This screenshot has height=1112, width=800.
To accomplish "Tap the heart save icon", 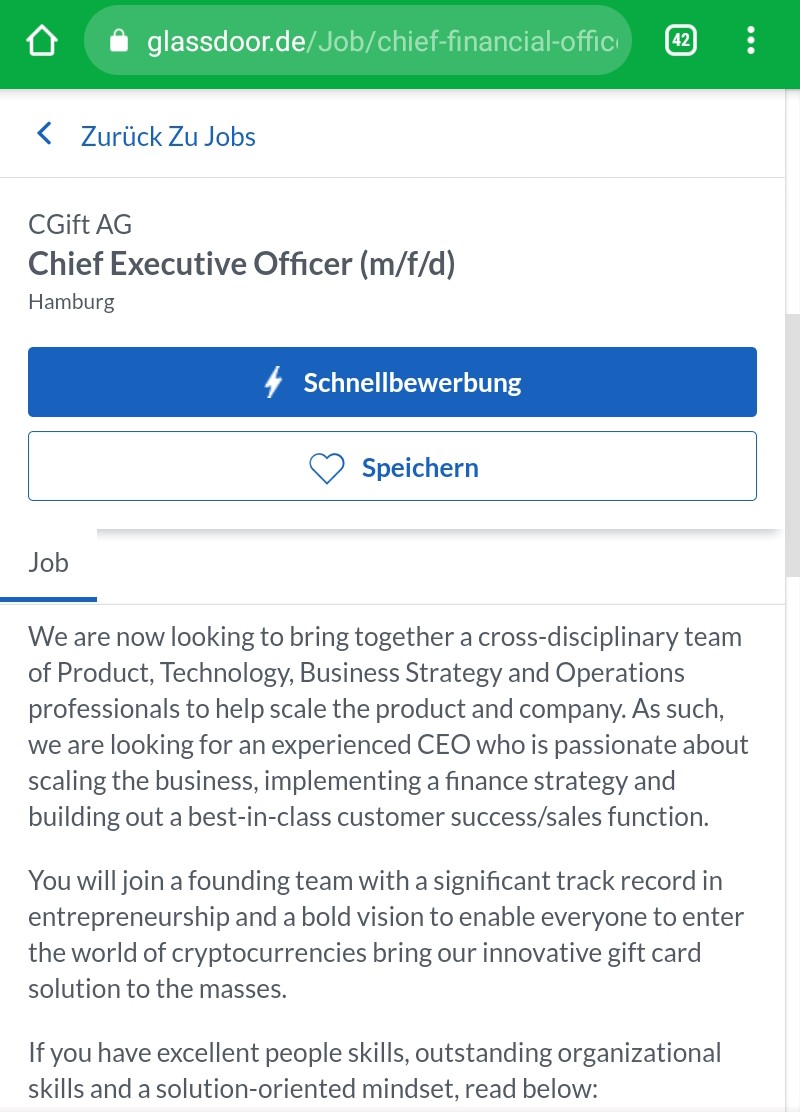I will click(x=327, y=468).
